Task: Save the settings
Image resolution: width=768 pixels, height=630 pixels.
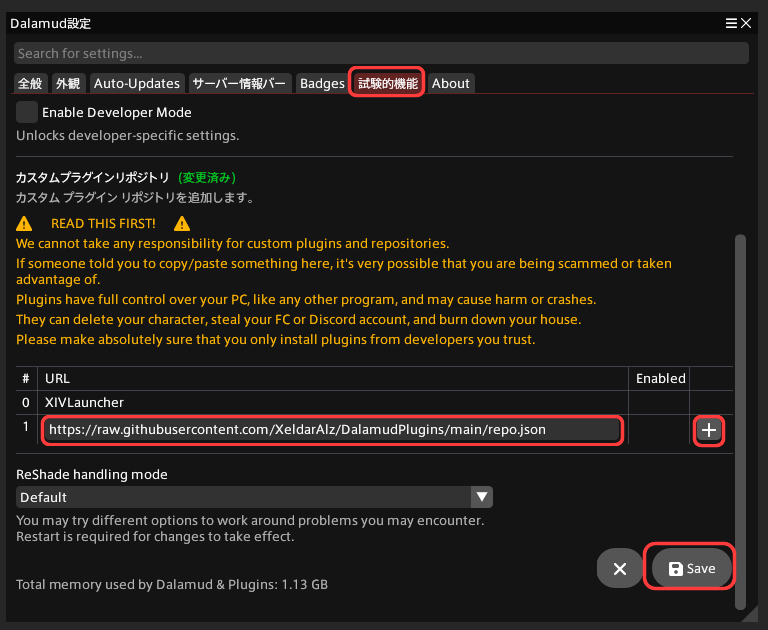Action: click(x=692, y=568)
